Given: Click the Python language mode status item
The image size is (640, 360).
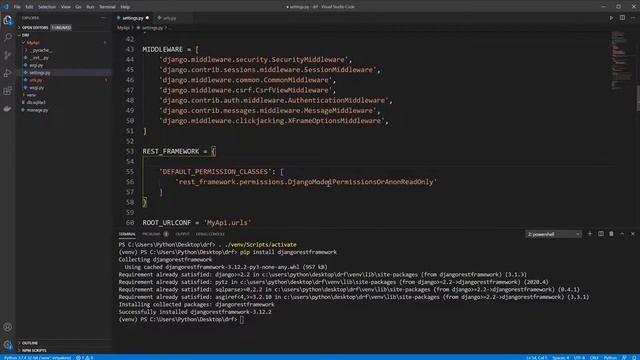Looking at the screenshot, I should (x=610, y=358).
